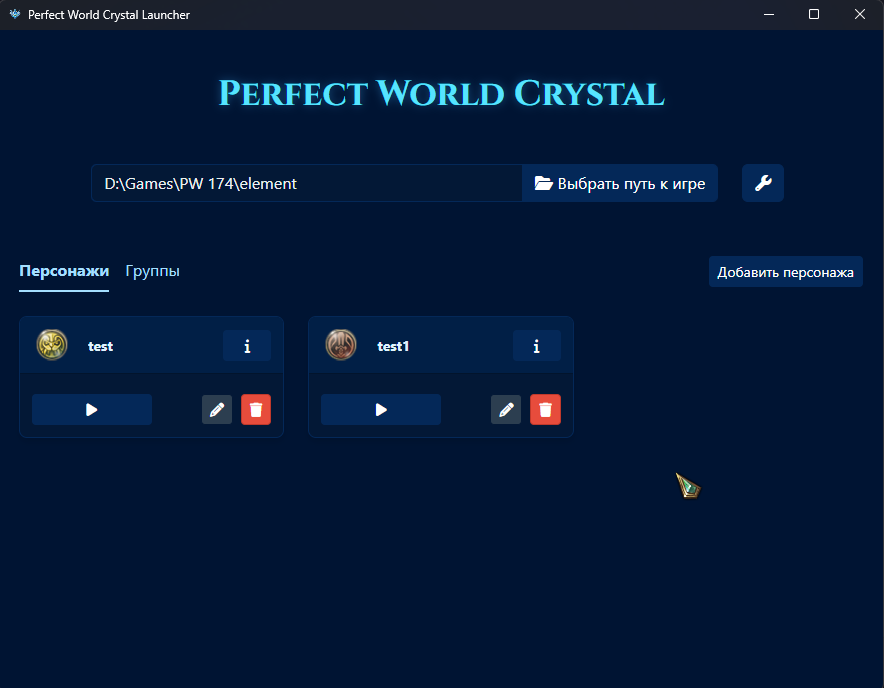Edit the test1 character with pencil icon
Viewport: 884px width, 688px height.
click(506, 409)
